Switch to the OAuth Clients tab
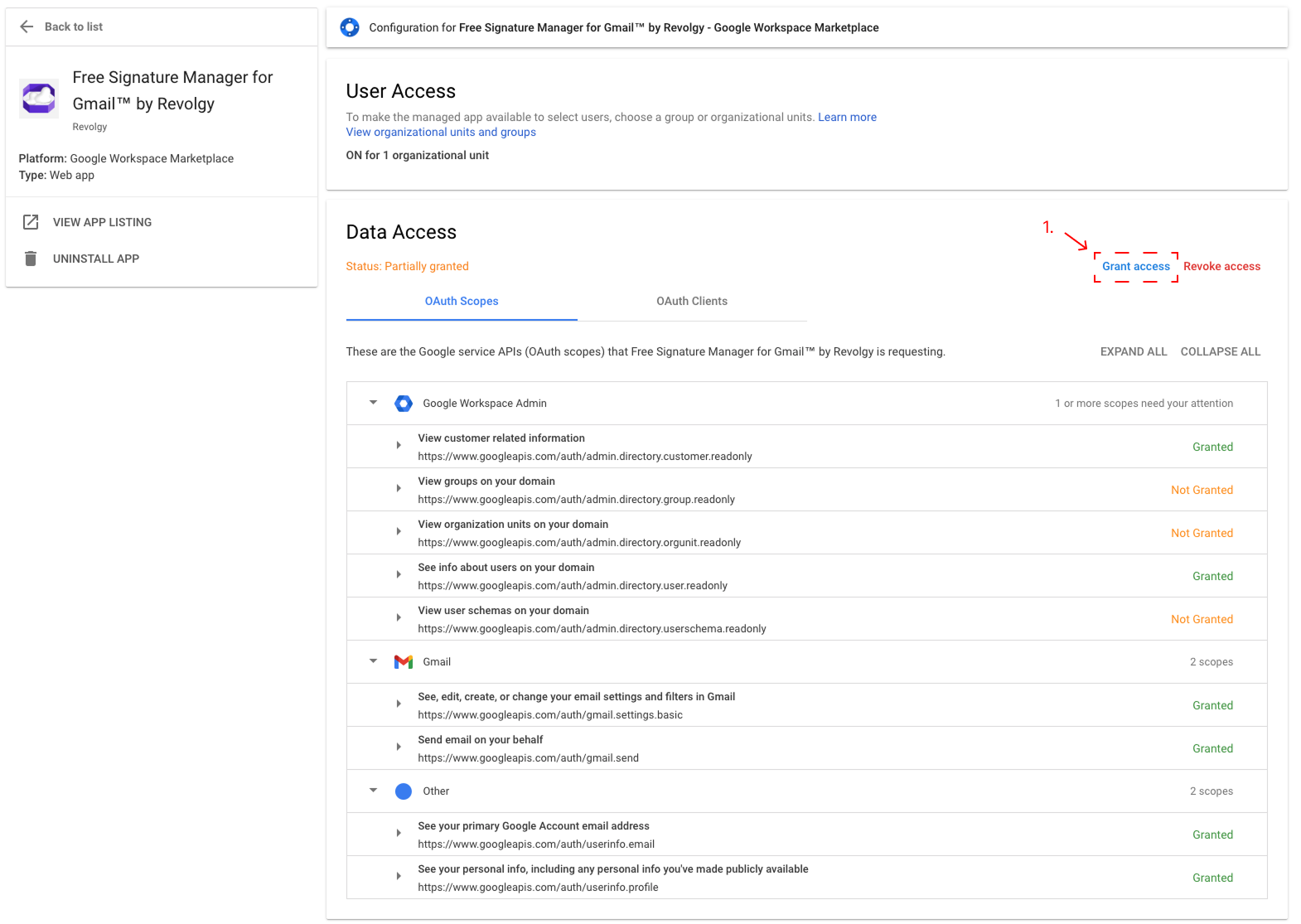 click(692, 302)
